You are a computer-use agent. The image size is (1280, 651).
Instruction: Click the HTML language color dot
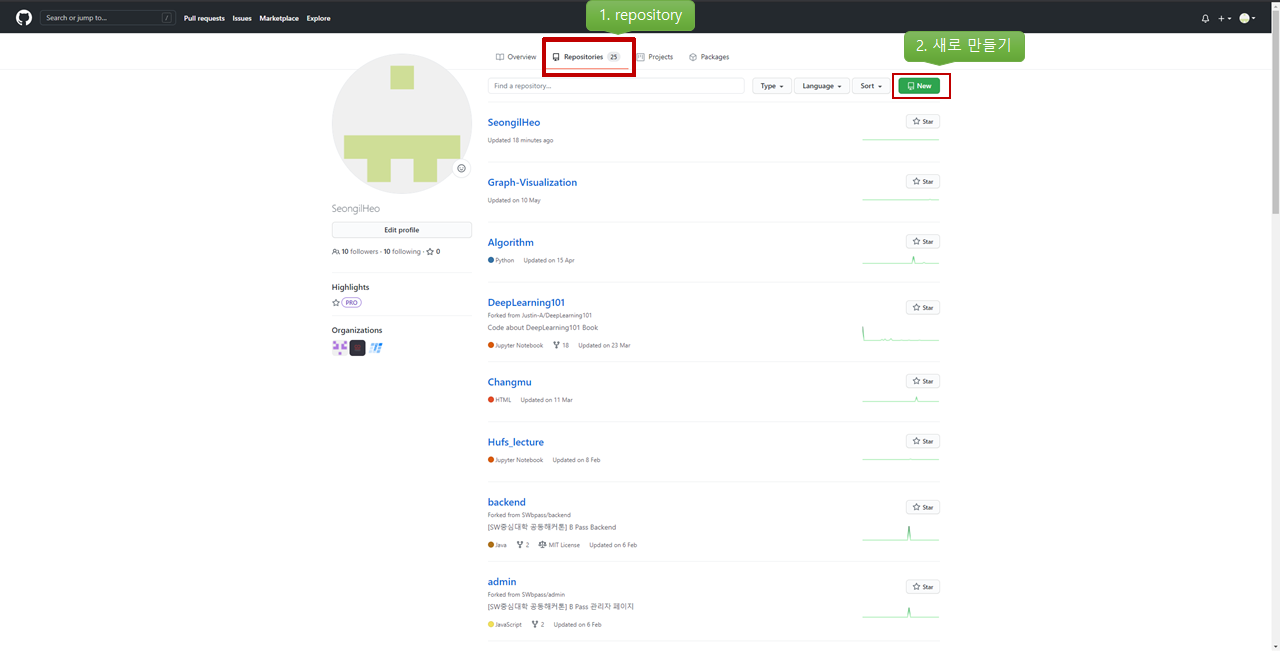[x=491, y=400]
